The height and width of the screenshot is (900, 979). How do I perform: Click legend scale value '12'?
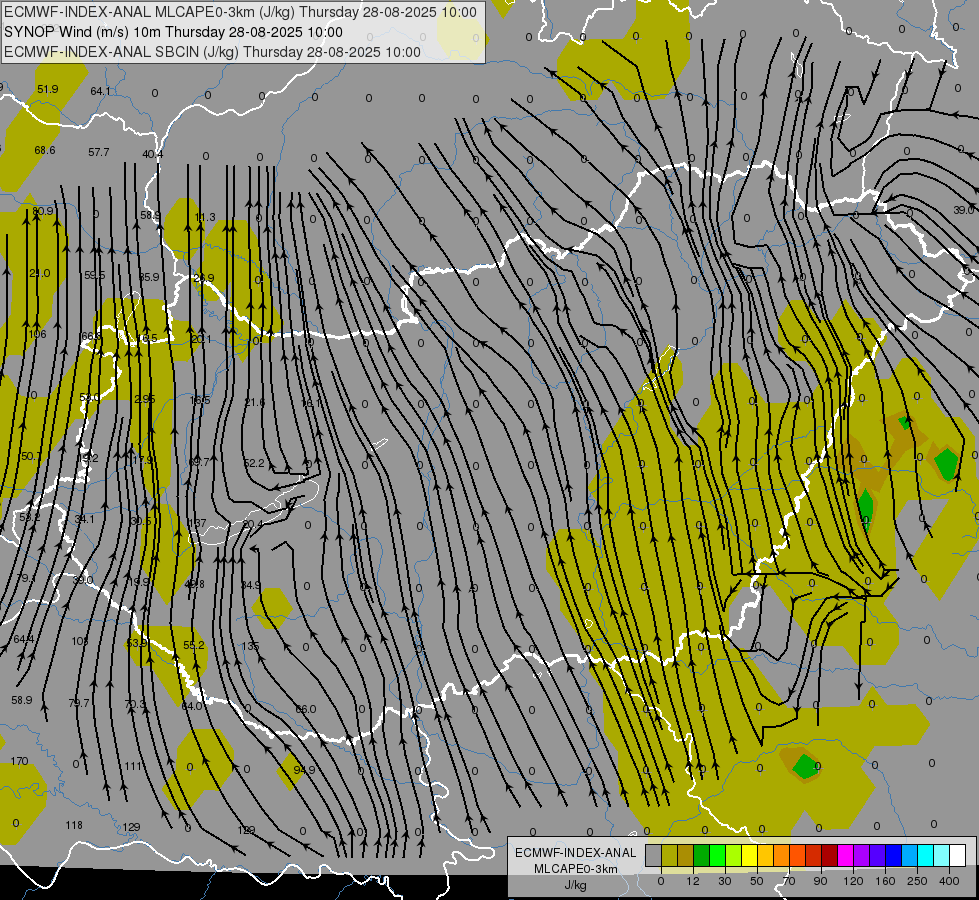693,881
